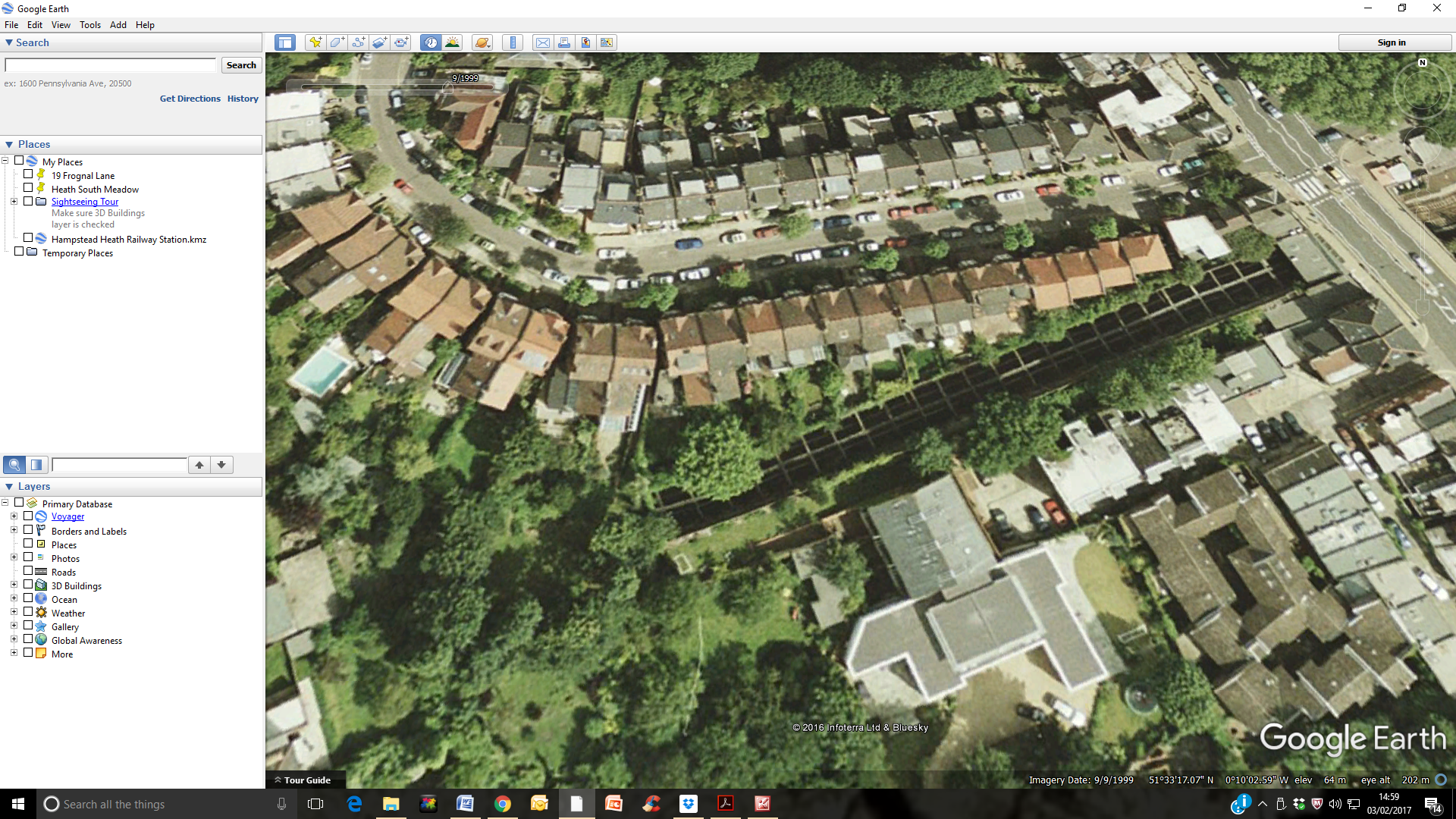The height and width of the screenshot is (819, 1456).
Task: Open the Voyager layer link
Action: [67, 516]
